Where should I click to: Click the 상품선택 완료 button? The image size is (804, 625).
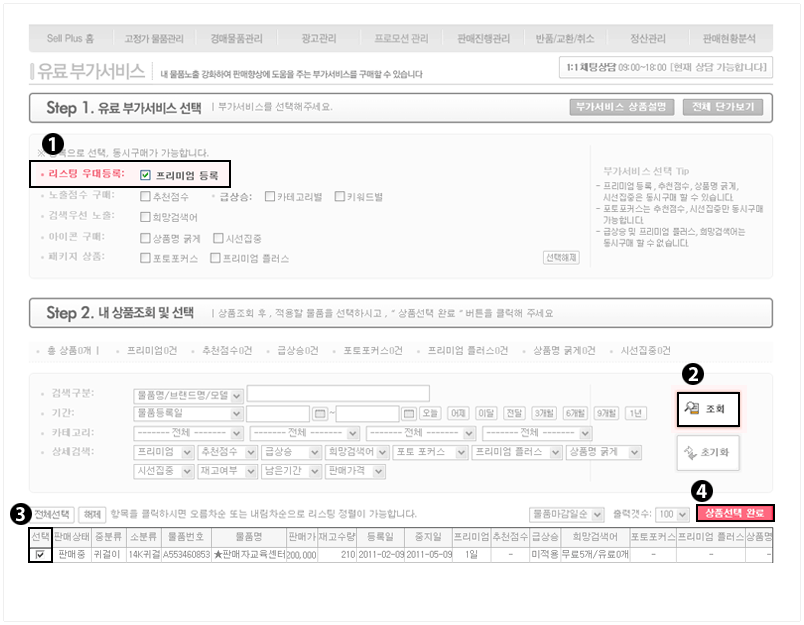tap(735, 513)
